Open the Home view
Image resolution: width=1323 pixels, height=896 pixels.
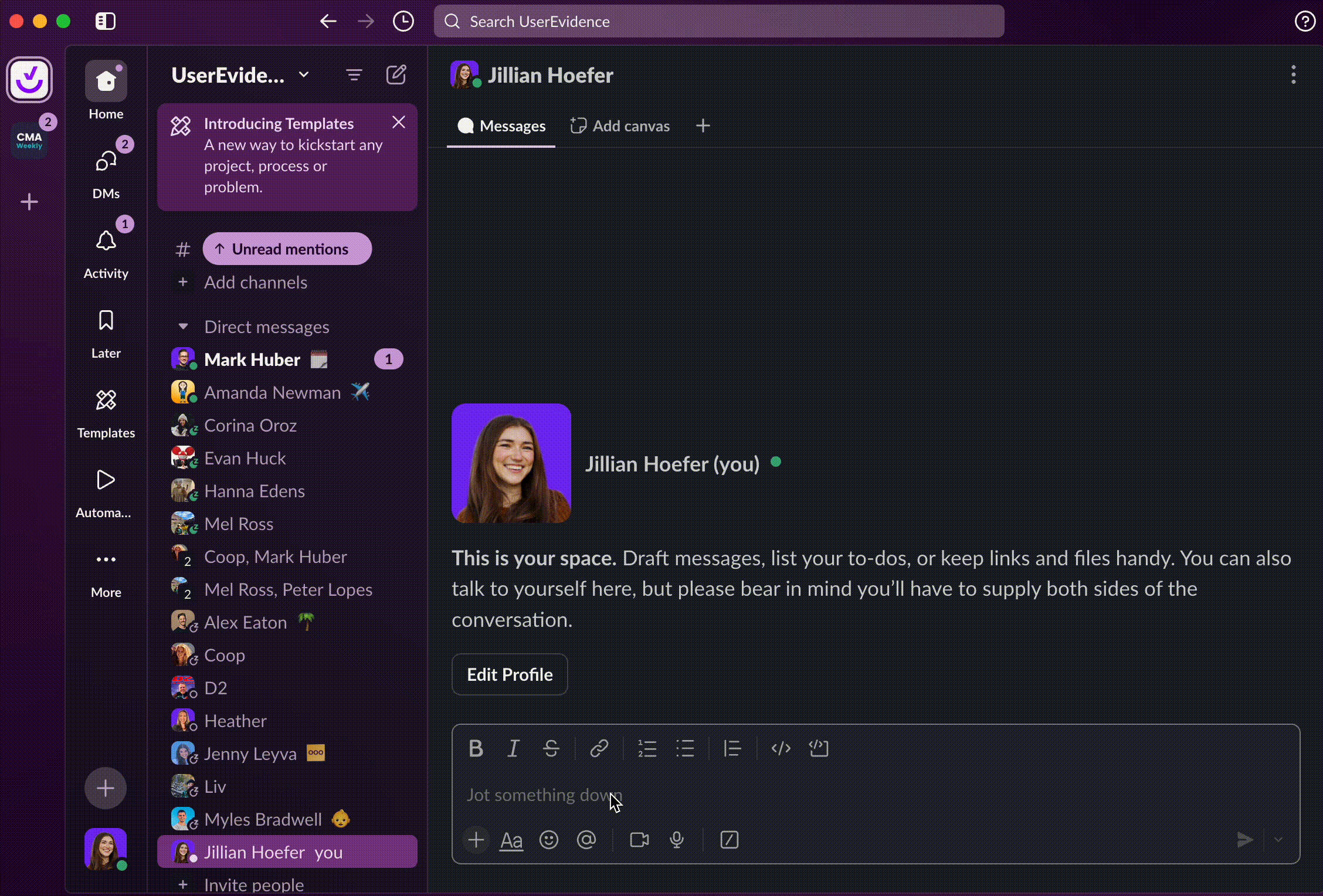[x=106, y=91]
